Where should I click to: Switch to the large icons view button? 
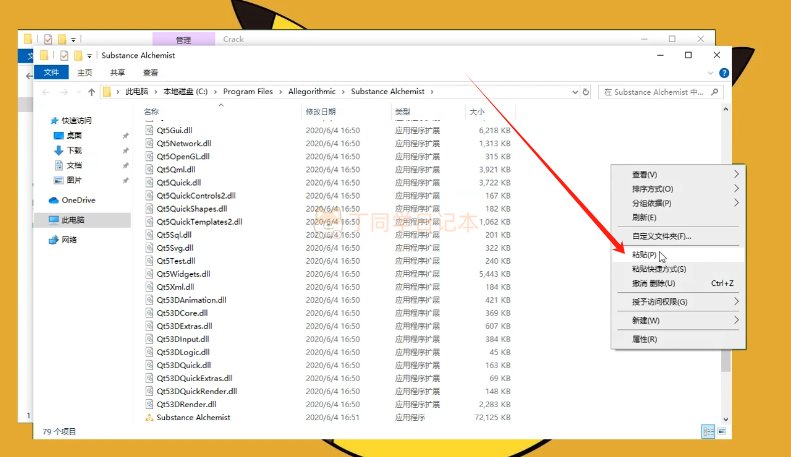point(720,431)
